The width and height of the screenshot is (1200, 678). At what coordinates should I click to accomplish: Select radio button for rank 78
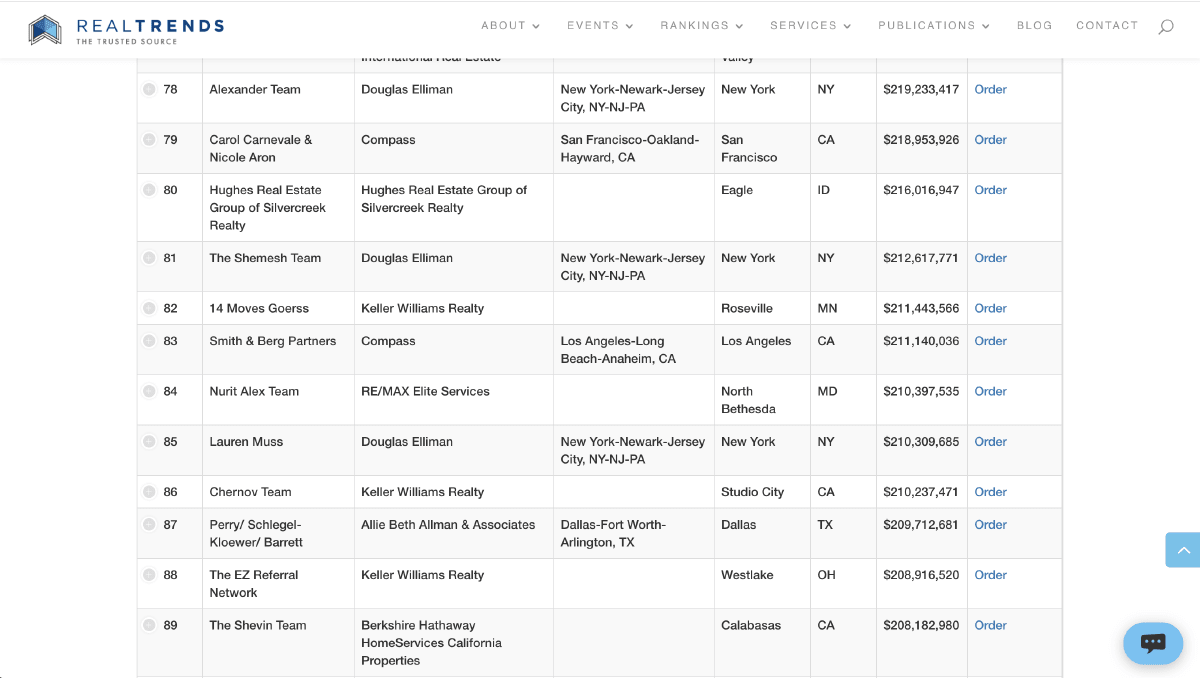point(149,89)
